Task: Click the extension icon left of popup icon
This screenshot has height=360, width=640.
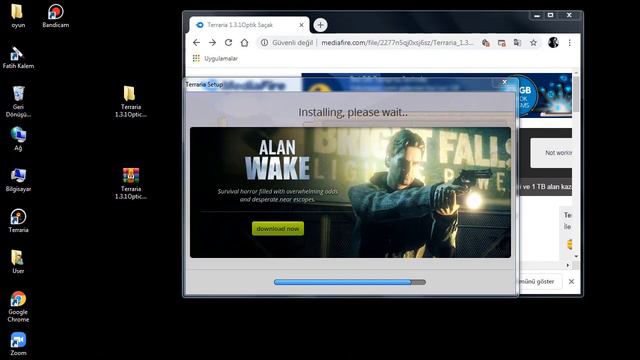Action: click(486, 42)
